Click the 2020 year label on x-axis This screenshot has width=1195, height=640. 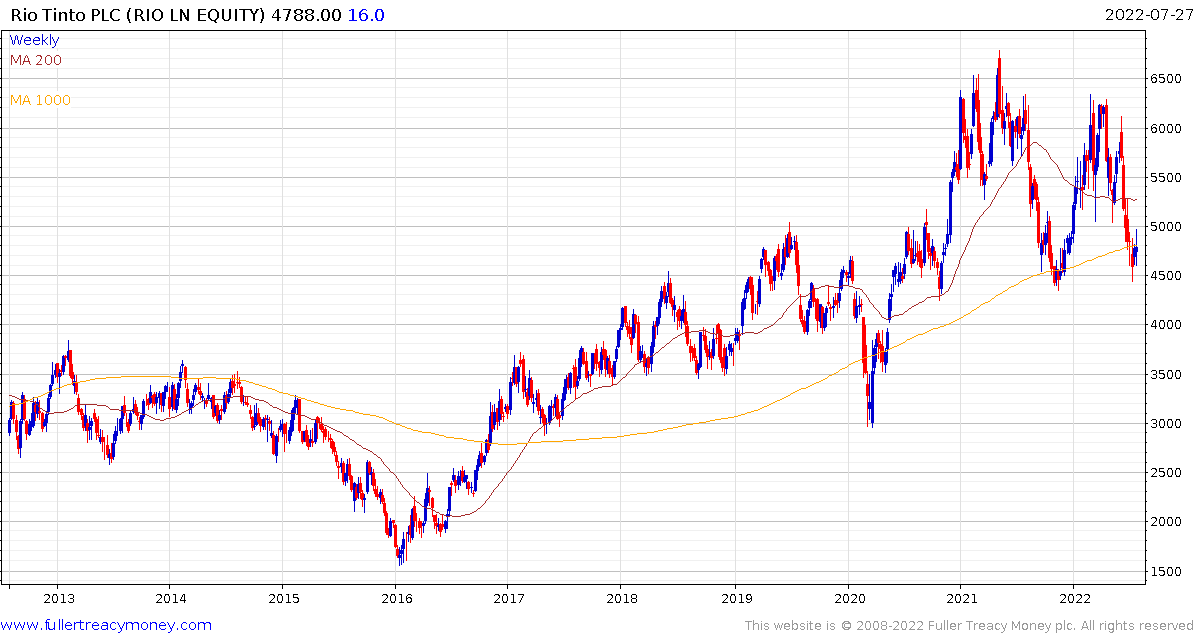coord(849,597)
